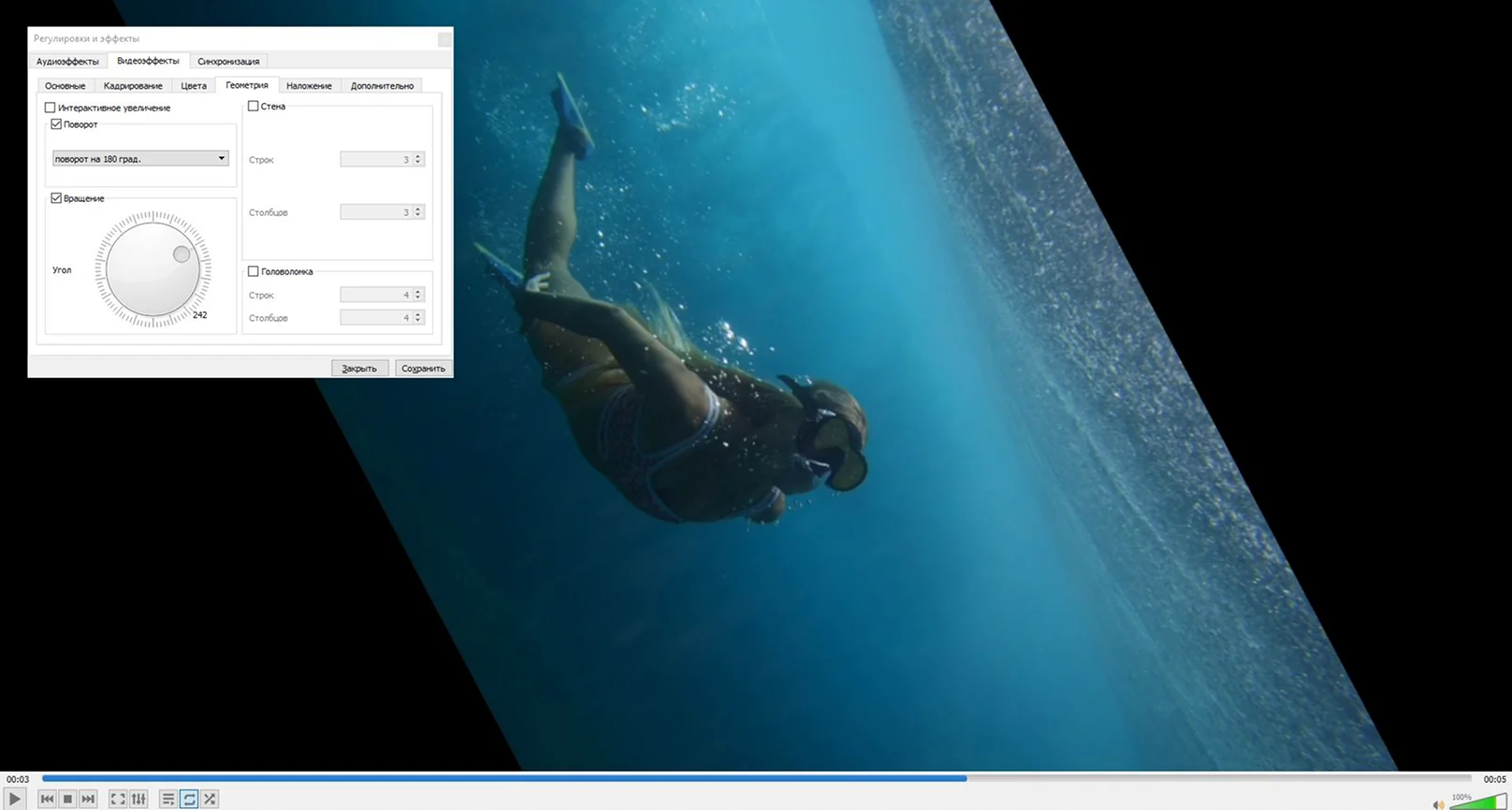Image resolution: width=1512 pixels, height=810 pixels.
Task: Skip to the next track
Action: pyautogui.click(x=88, y=799)
